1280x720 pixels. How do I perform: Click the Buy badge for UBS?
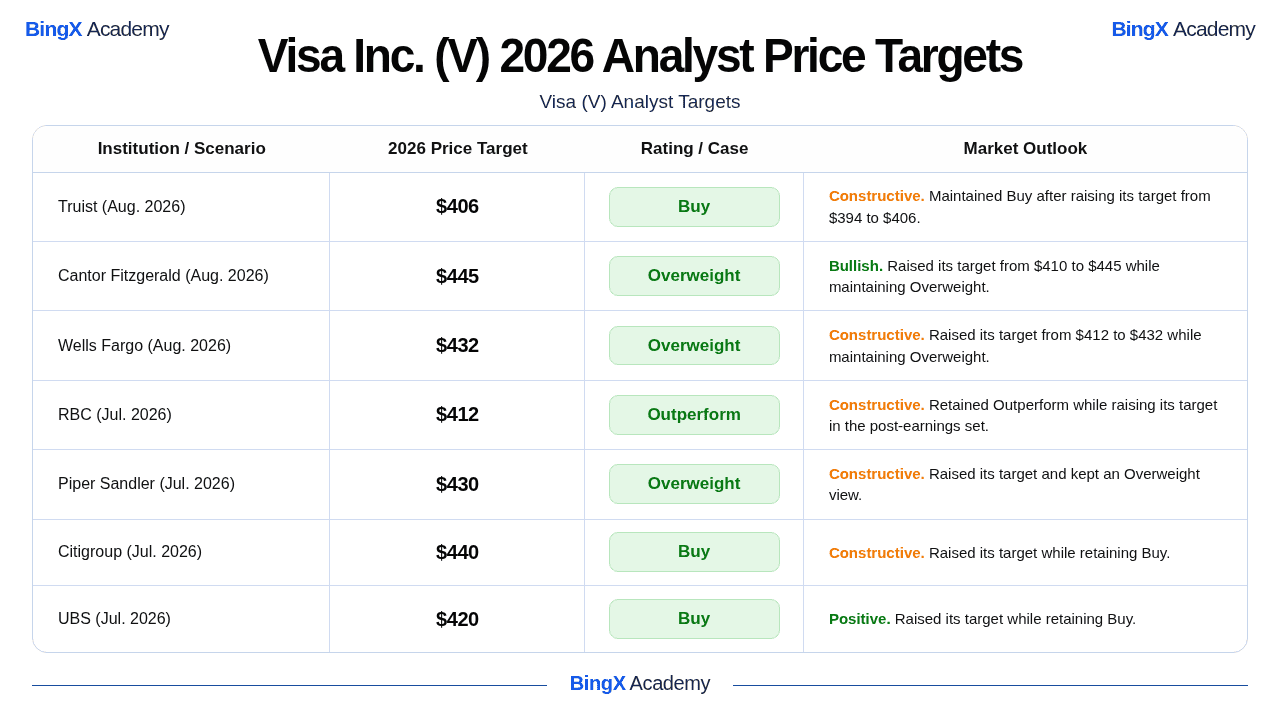694,619
